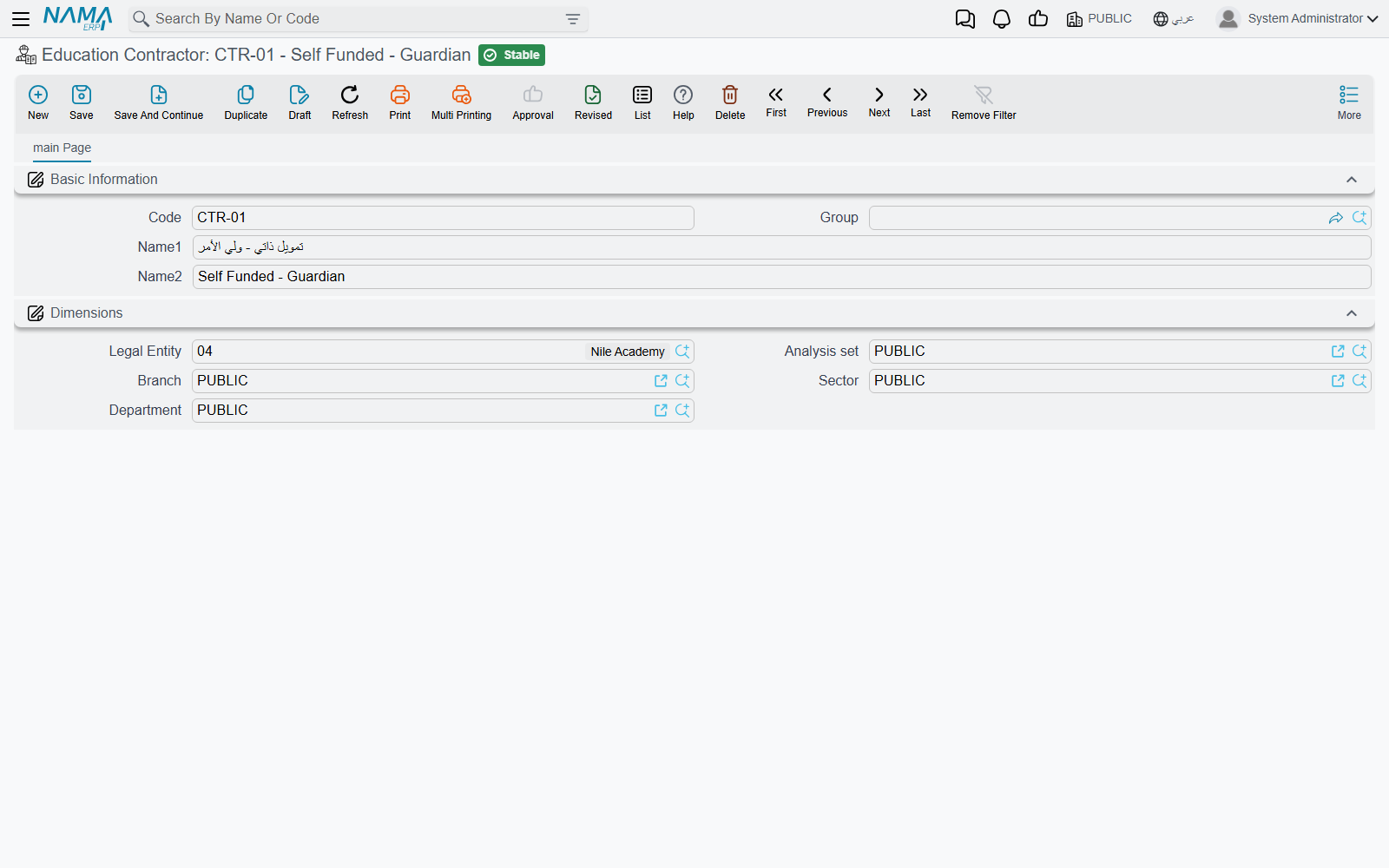Go to Last record
Viewport: 1389px width, 868px height.
pos(920,102)
